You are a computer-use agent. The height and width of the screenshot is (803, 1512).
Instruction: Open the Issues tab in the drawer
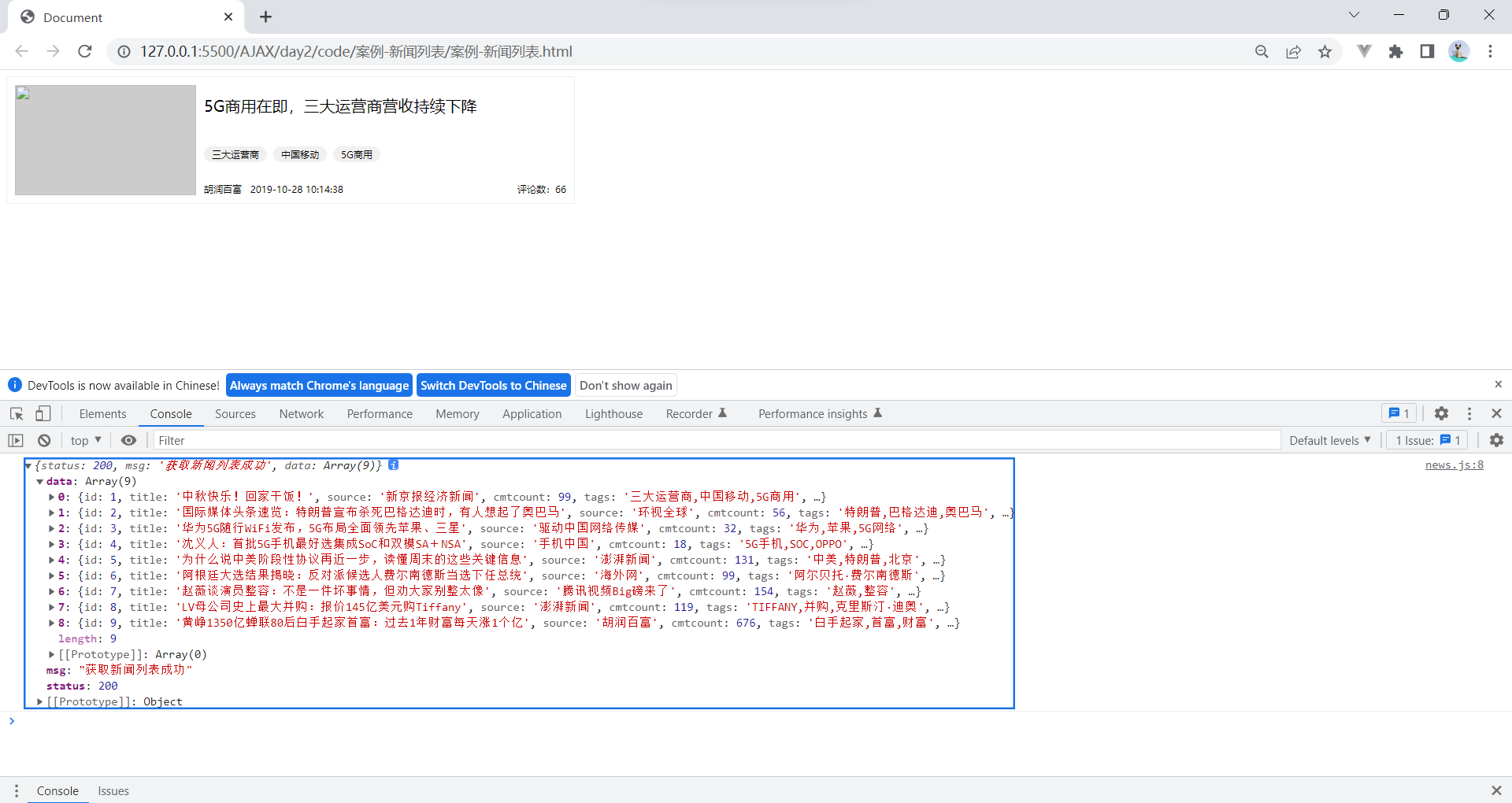point(113,791)
